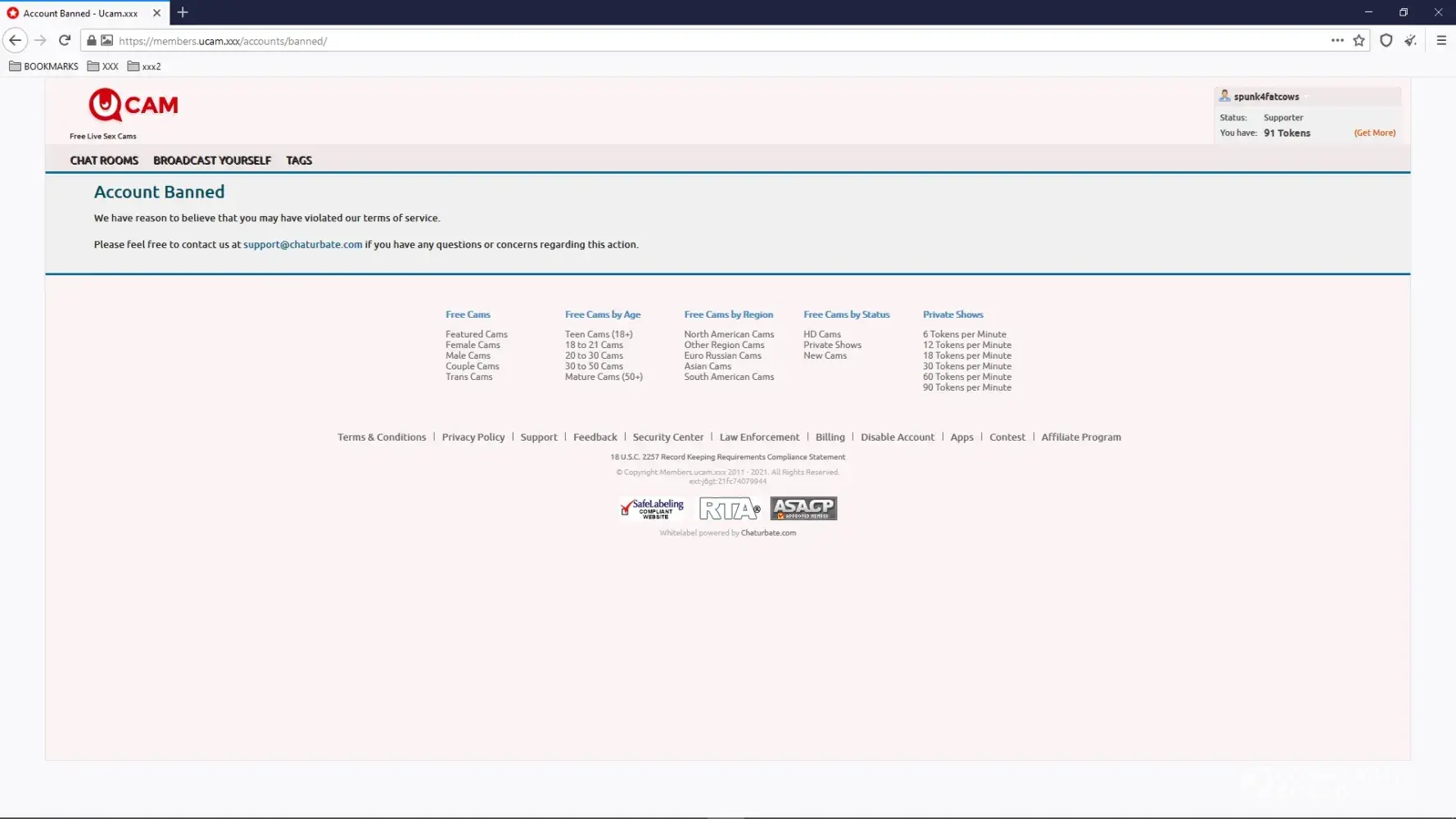Reload the page with the refresh icon
The width and height of the screenshot is (1456, 819).
pyautogui.click(x=65, y=40)
